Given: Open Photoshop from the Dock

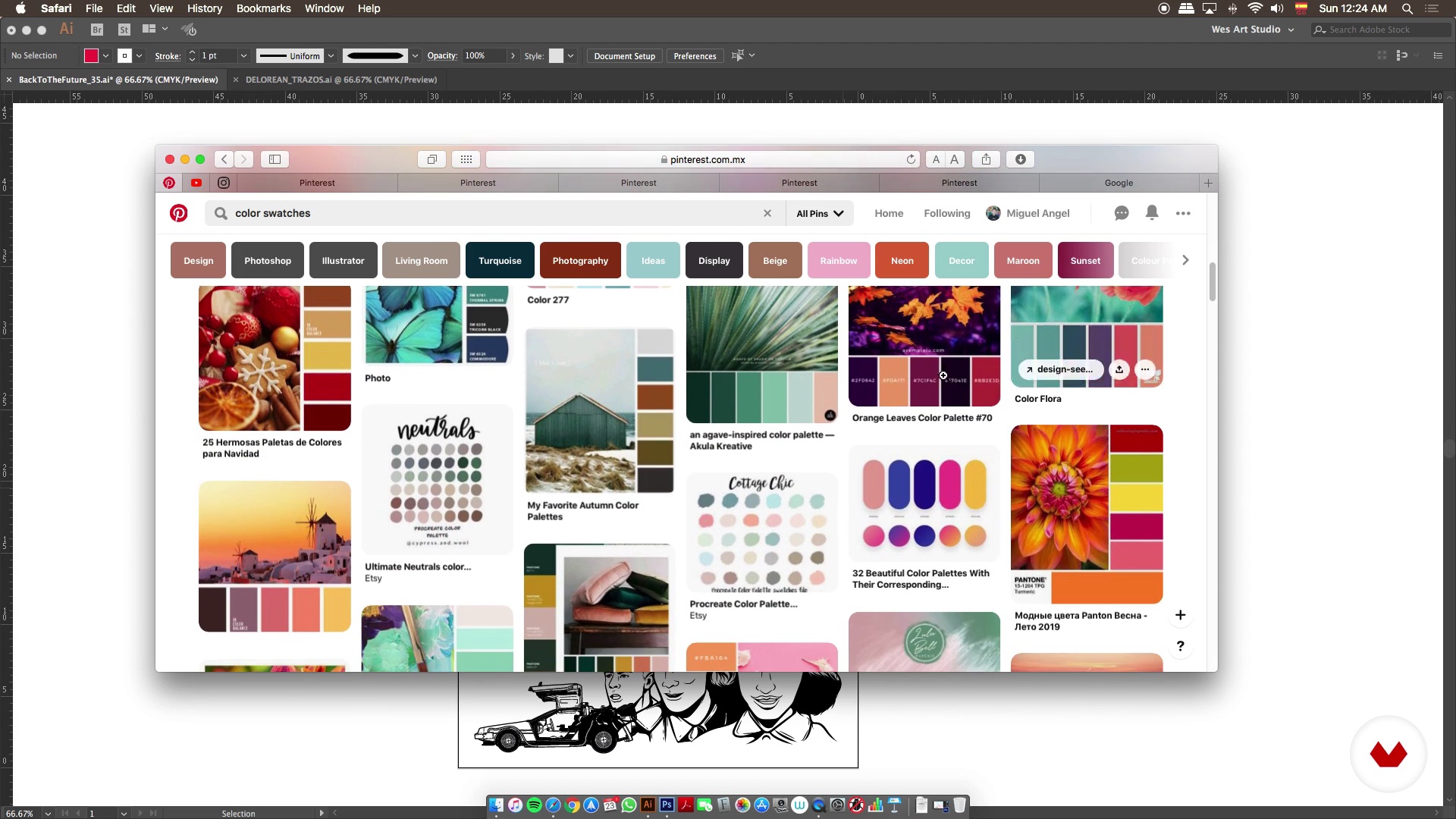Looking at the screenshot, I should click(x=667, y=805).
